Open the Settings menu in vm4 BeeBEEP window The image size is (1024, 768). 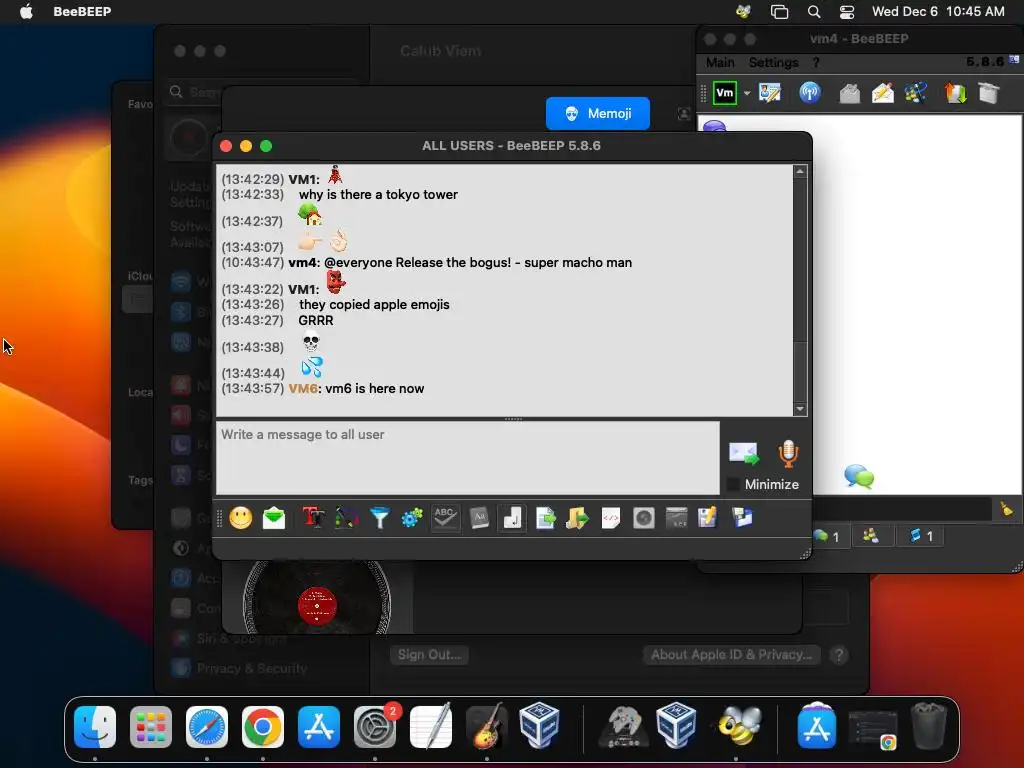click(773, 62)
